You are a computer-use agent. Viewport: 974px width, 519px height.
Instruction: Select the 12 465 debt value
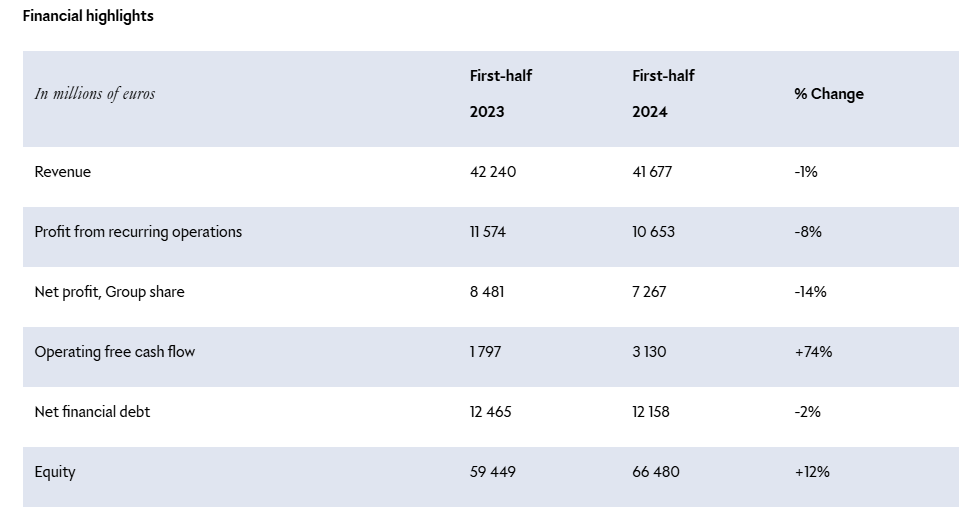click(490, 412)
